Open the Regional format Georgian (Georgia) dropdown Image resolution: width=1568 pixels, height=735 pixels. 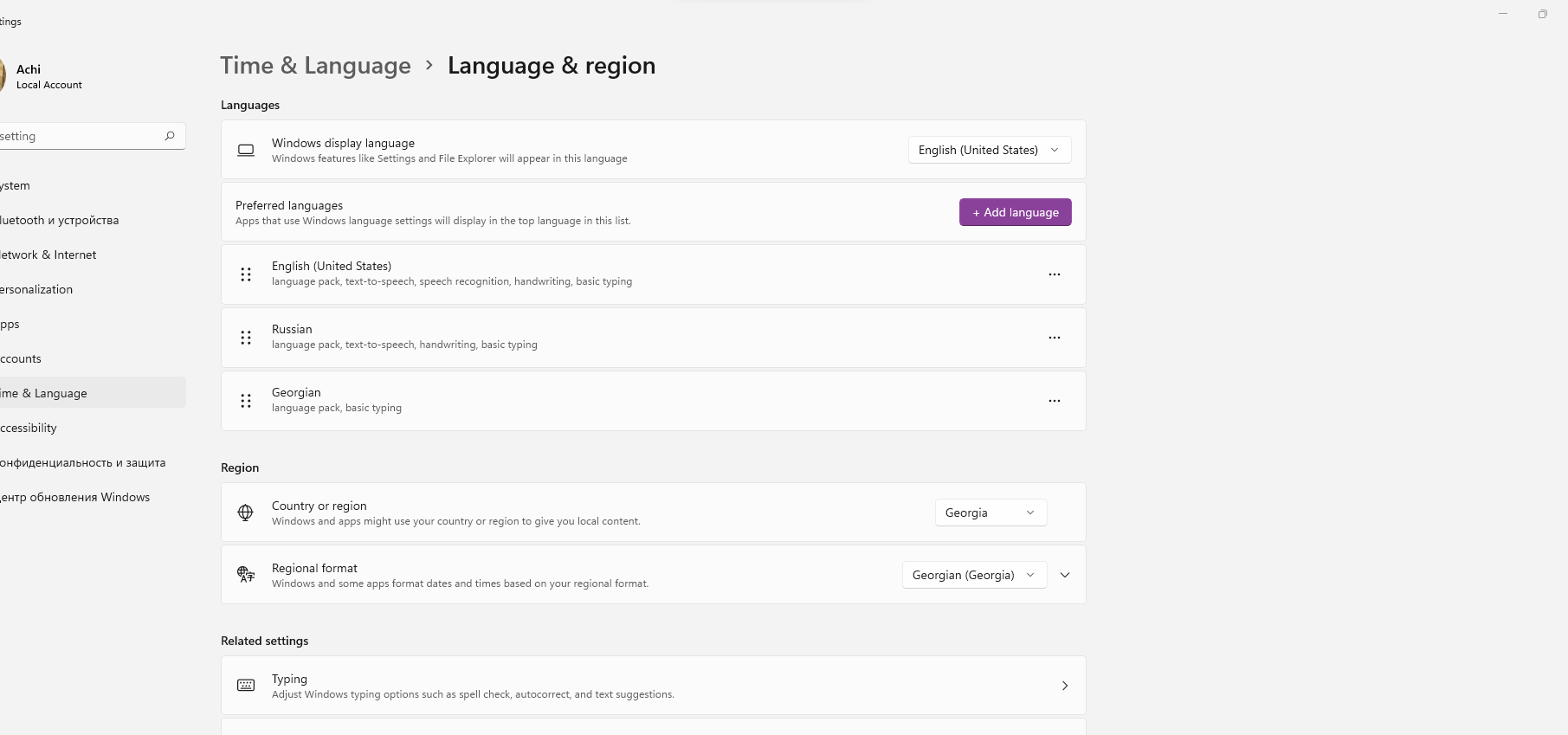pyautogui.click(x=973, y=575)
